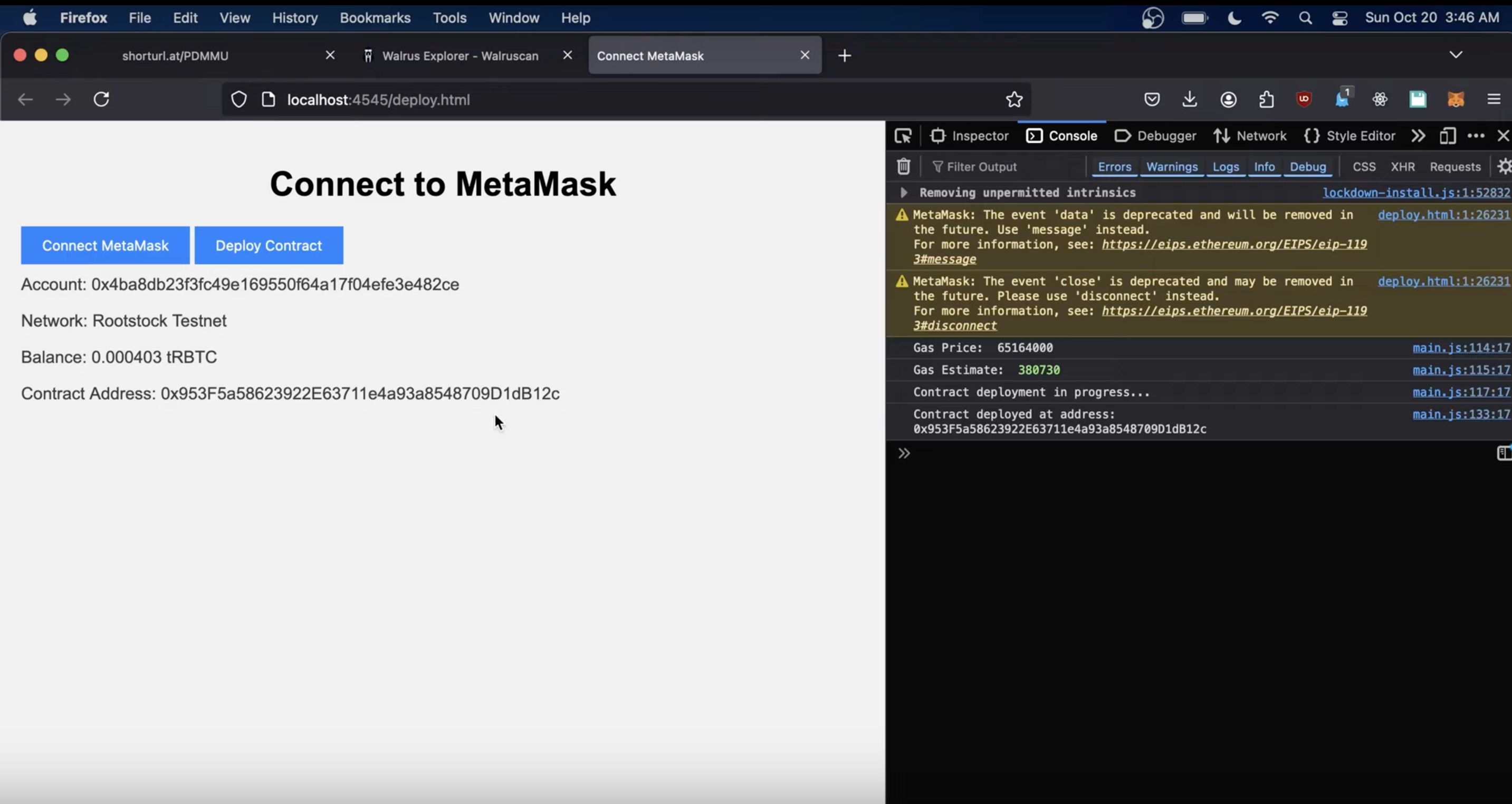
Task: Toggle the Logs filter
Action: click(x=1226, y=167)
